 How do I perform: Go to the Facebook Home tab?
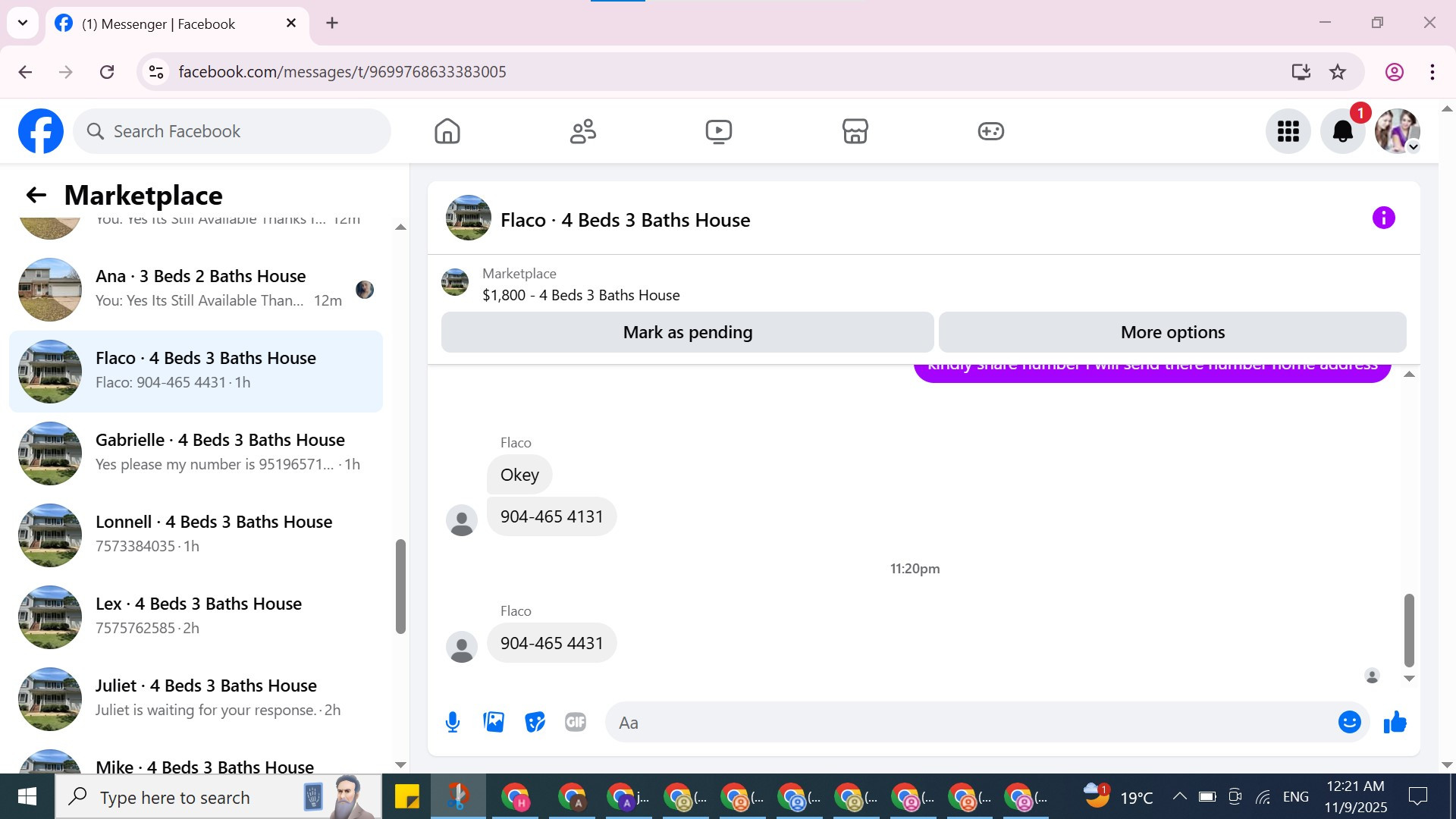click(447, 131)
